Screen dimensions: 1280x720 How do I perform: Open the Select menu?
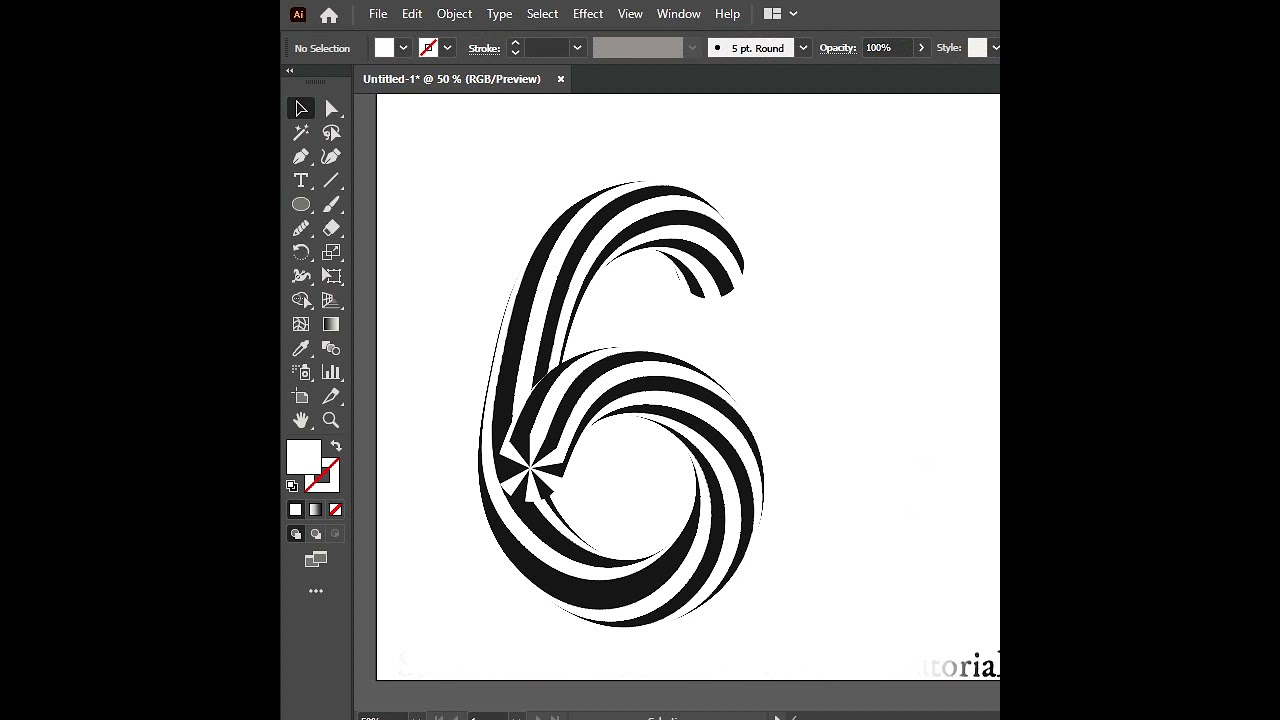coord(542,14)
